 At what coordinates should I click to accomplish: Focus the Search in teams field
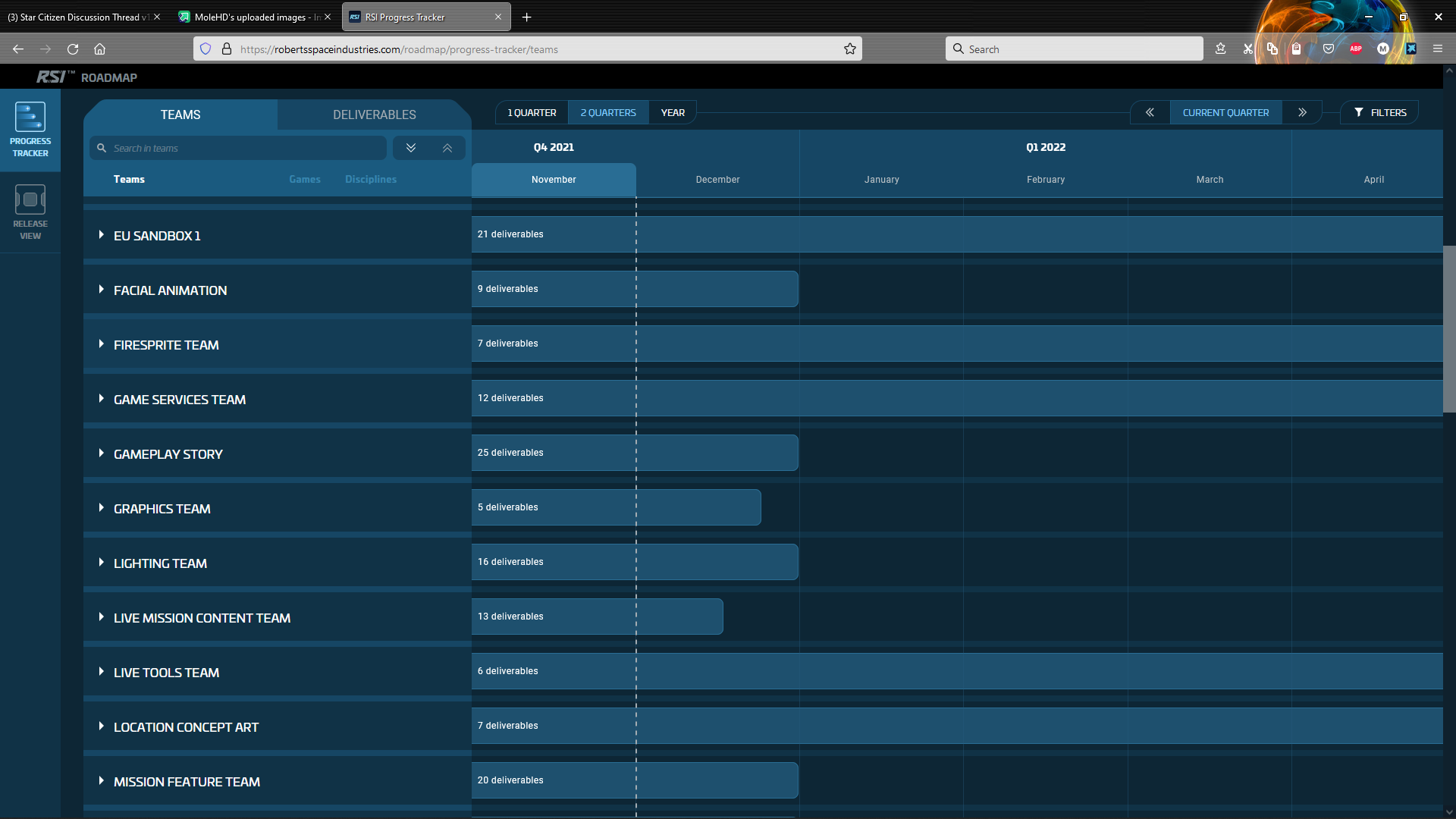click(x=238, y=148)
